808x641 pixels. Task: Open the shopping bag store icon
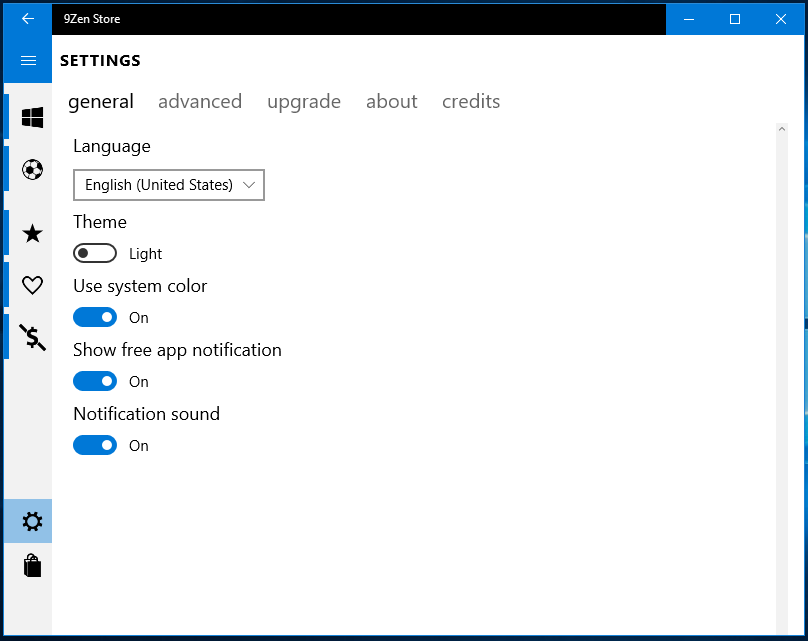click(32, 566)
